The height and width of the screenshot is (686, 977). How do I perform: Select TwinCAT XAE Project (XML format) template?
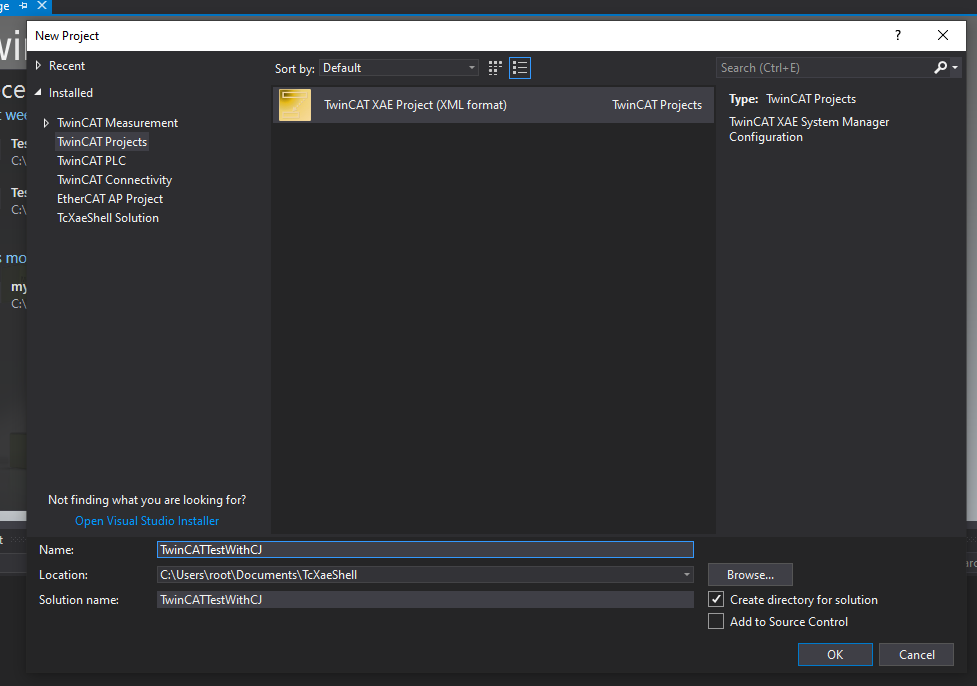coord(493,105)
